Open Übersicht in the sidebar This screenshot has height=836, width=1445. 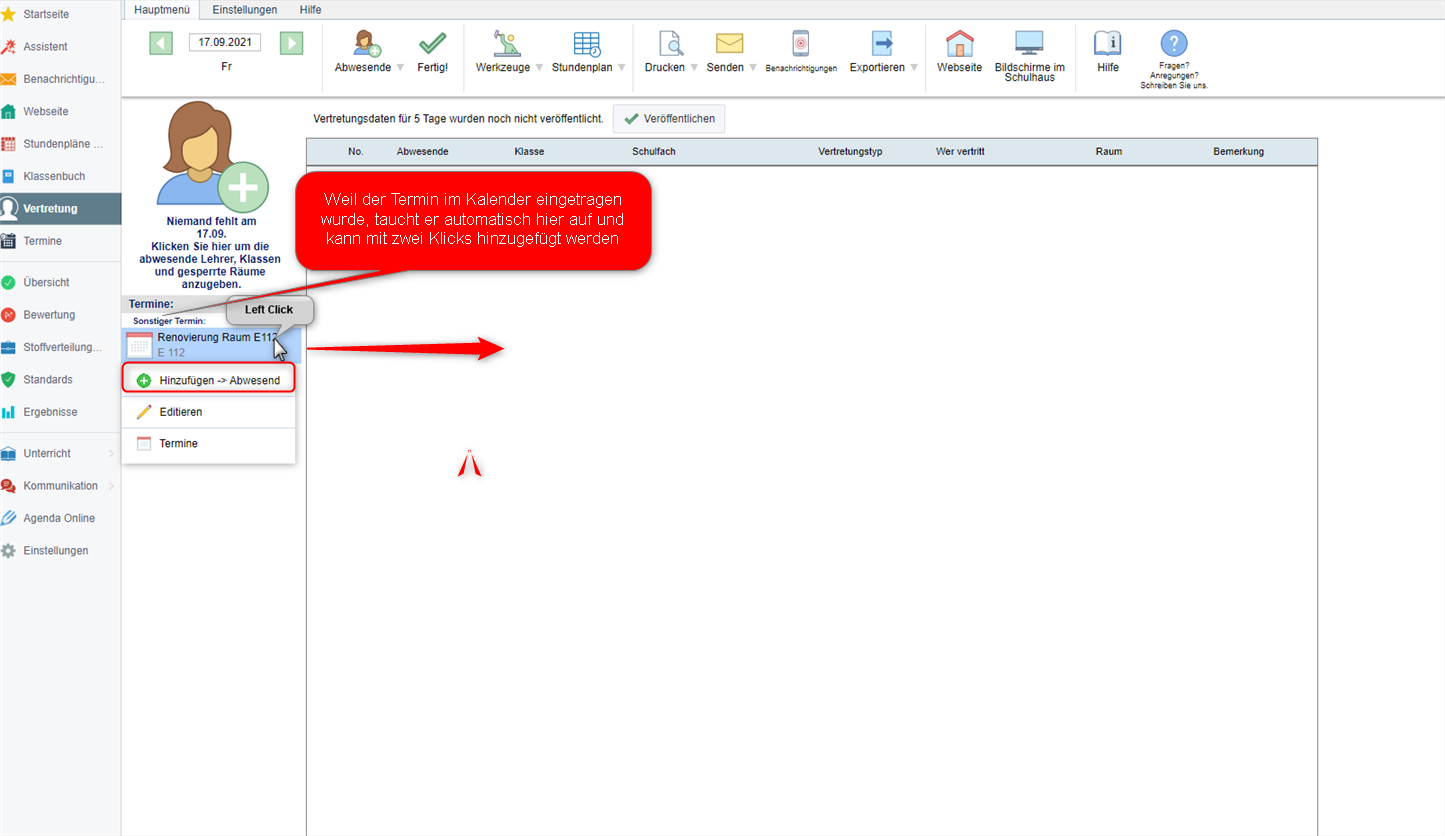(60, 282)
